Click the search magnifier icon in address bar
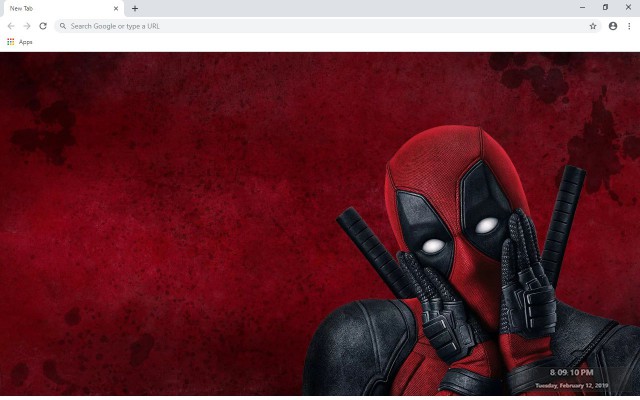Image resolution: width=640 pixels, height=400 pixels. click(63, 26)
